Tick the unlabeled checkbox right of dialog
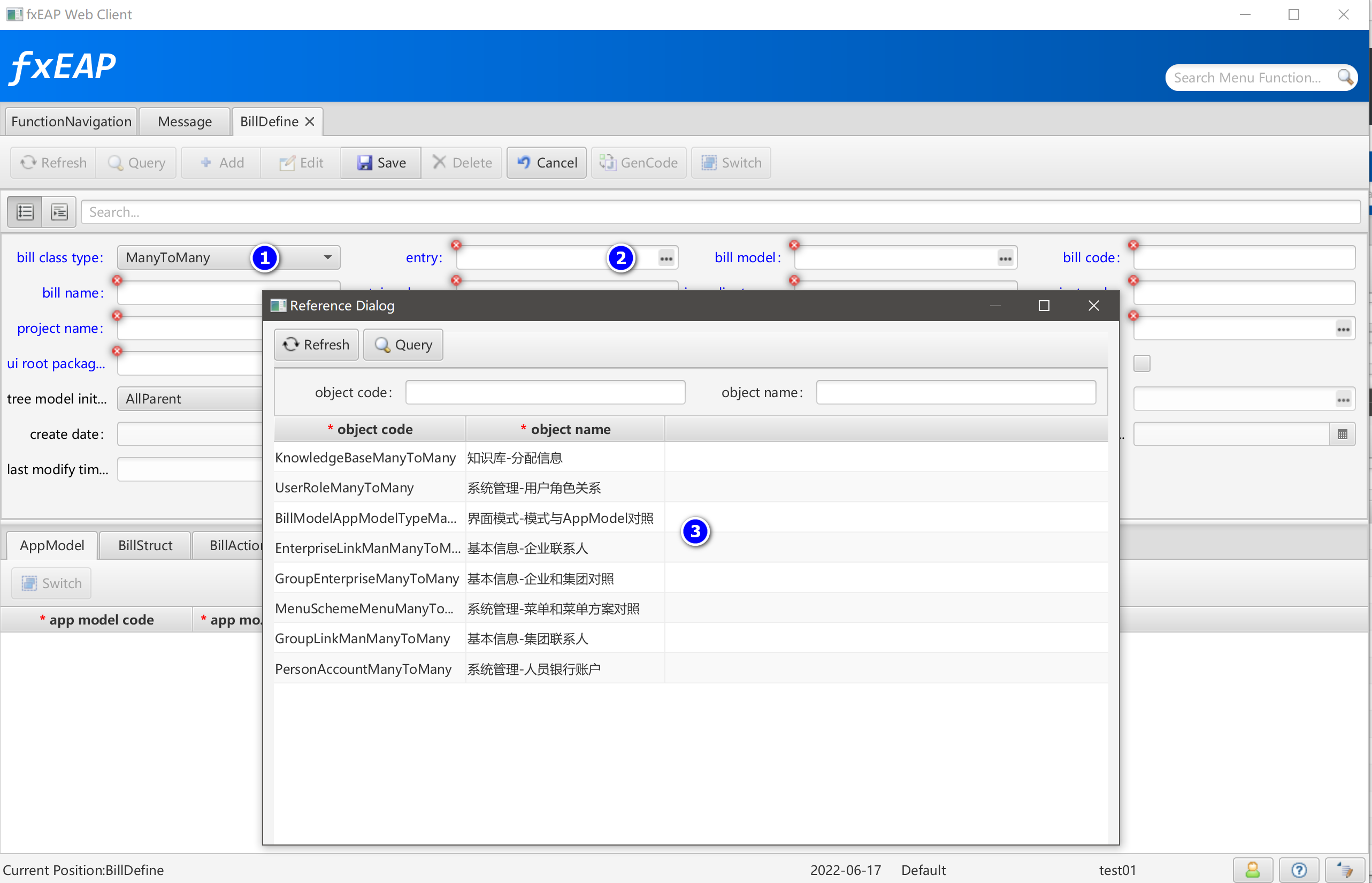The height and width of the screenshot is (883, 1372). pyautogui.click(x=1141, y=363)
